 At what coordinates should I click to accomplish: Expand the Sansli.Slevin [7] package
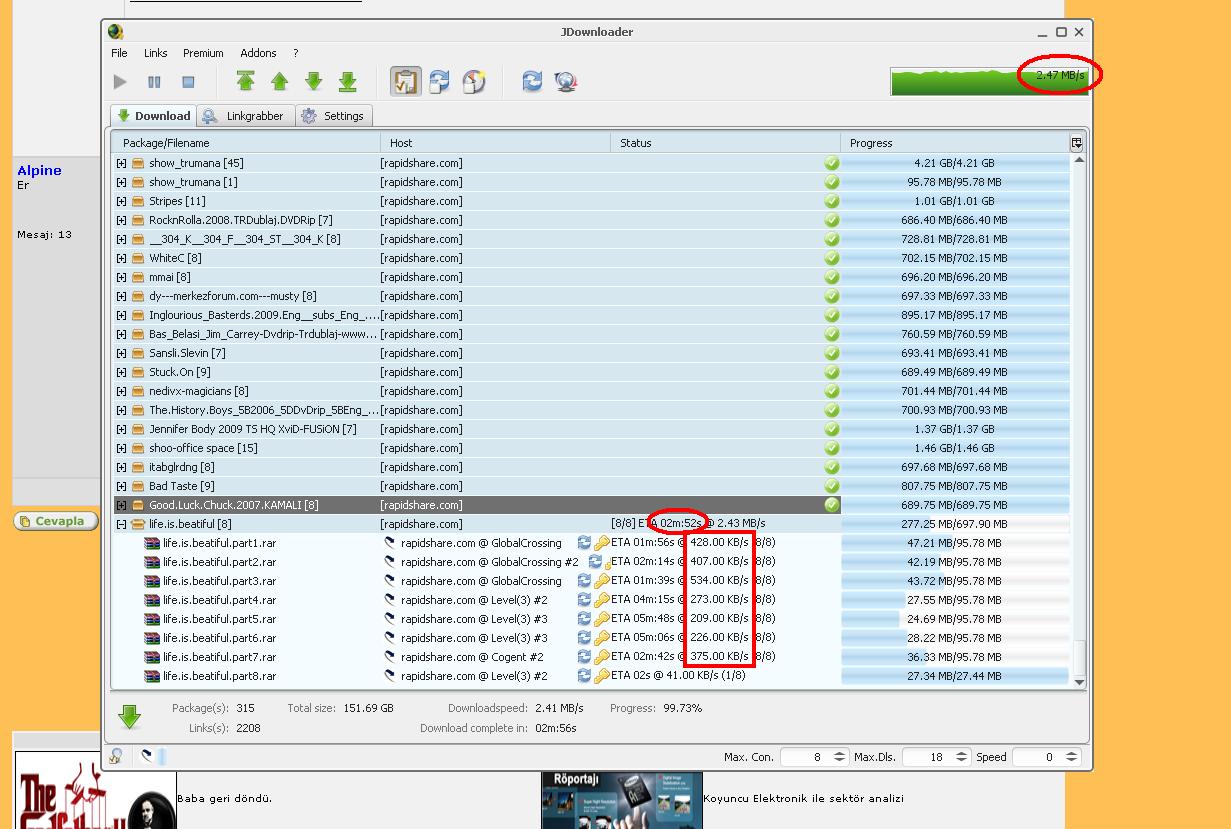(122, 353)
